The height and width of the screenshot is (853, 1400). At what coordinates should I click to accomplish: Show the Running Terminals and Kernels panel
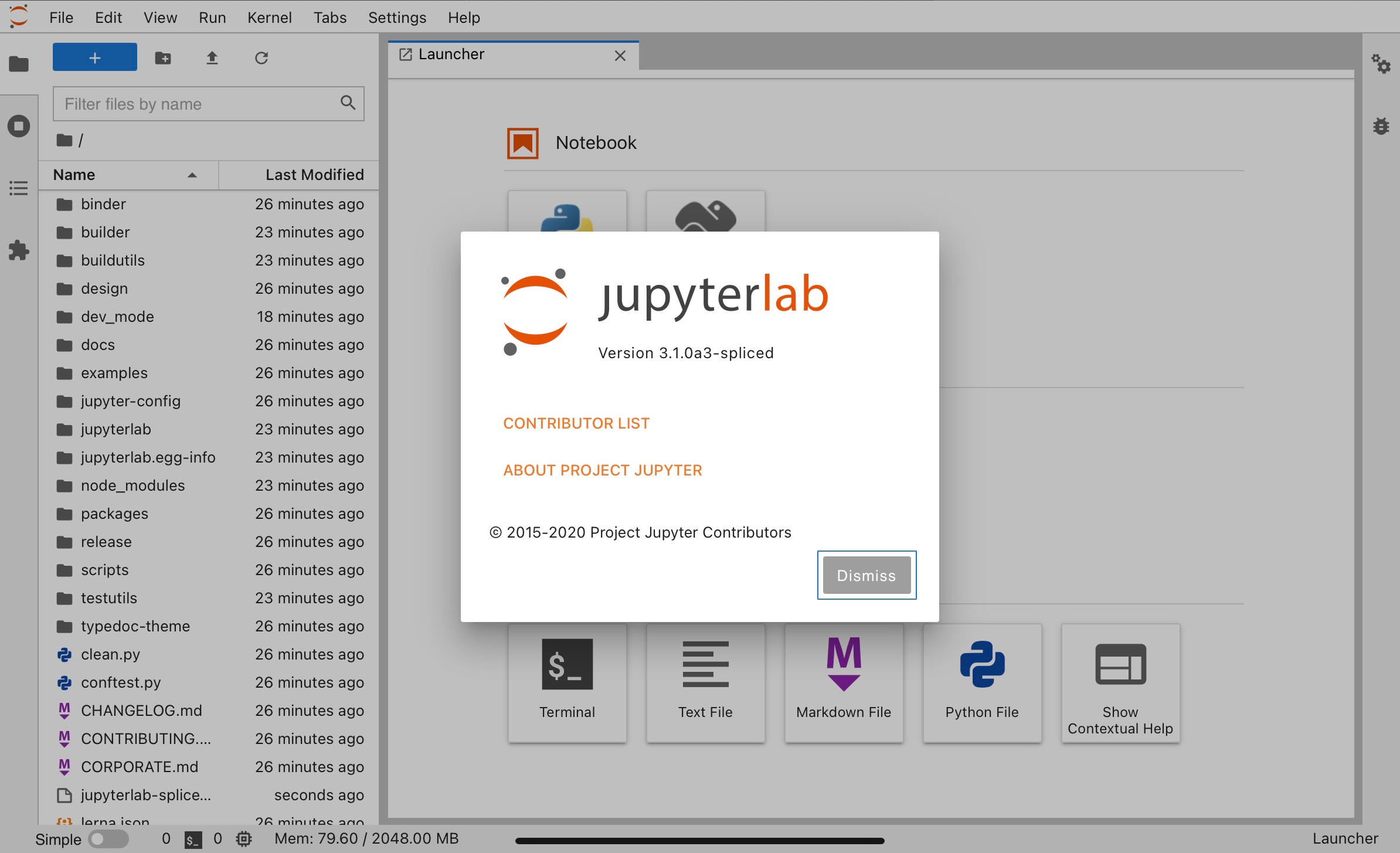pyautogui.click(x=18, y=125)
